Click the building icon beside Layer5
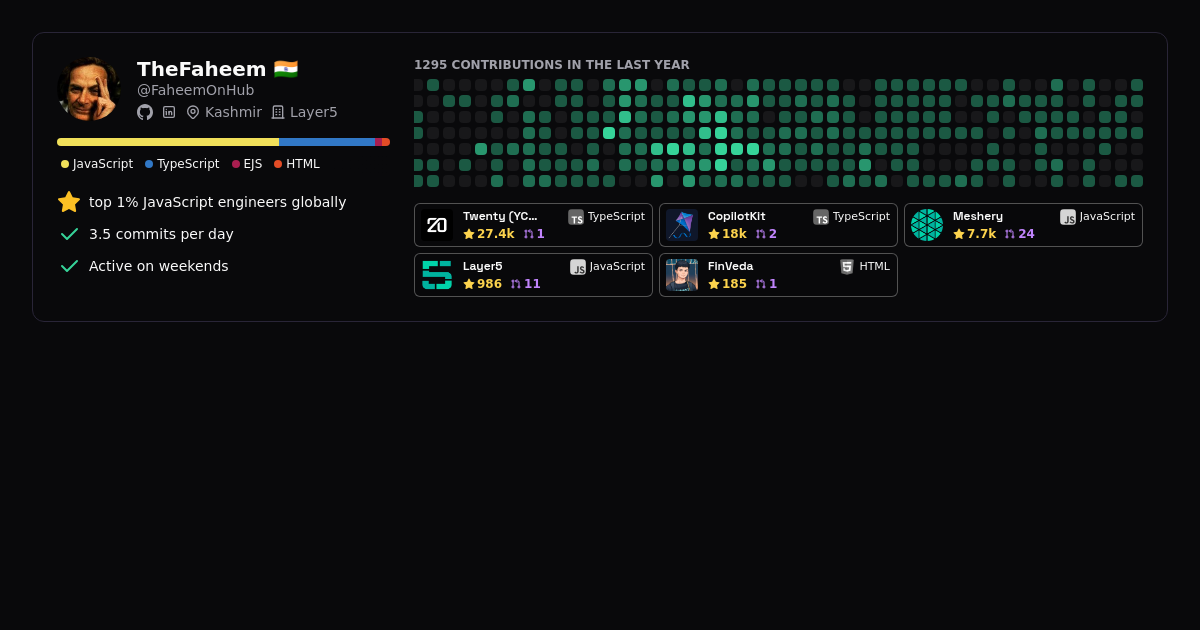Screen dimensions: 1200x630 click(x=278, y=112)
